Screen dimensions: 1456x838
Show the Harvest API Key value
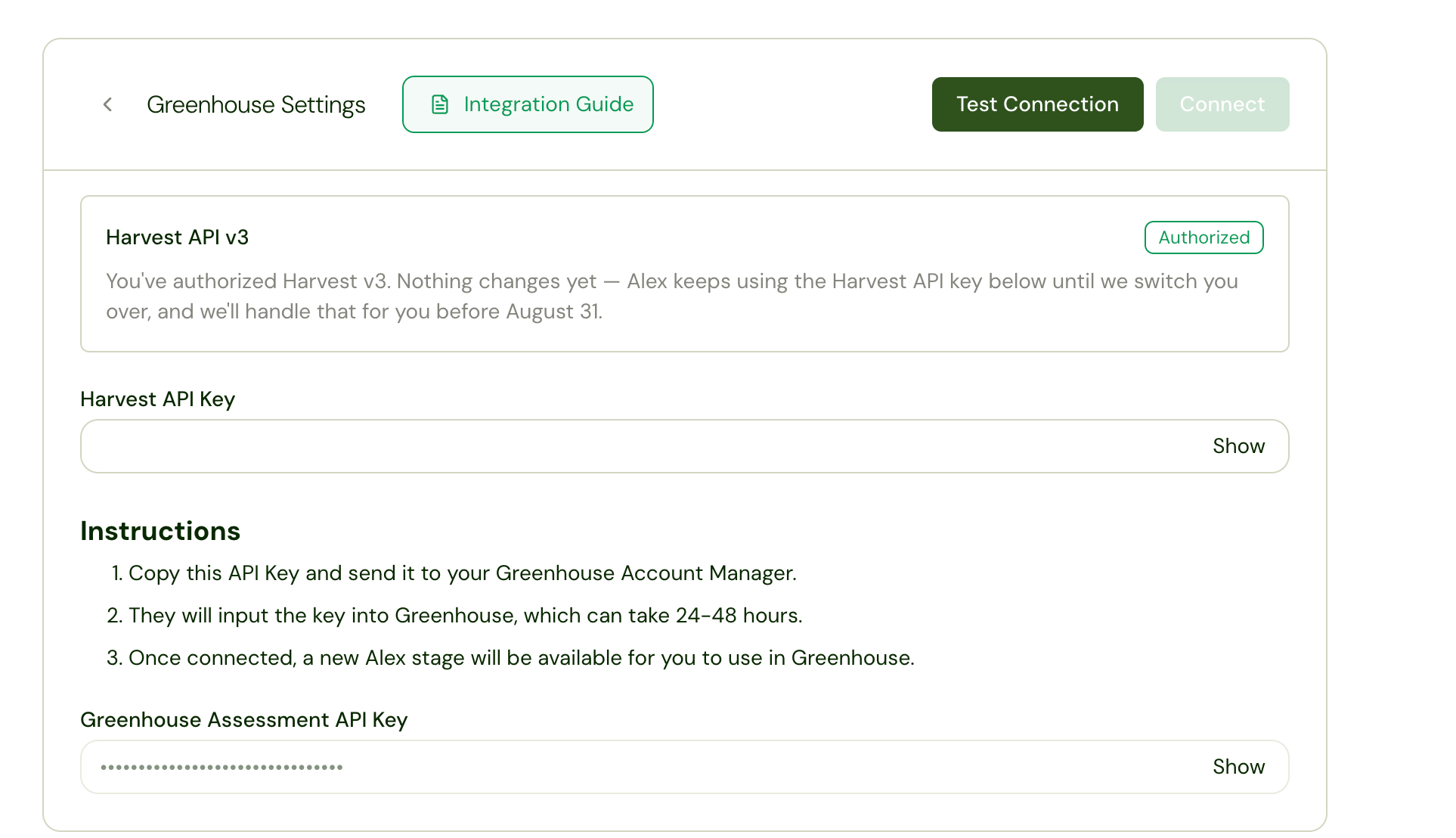1238,446
